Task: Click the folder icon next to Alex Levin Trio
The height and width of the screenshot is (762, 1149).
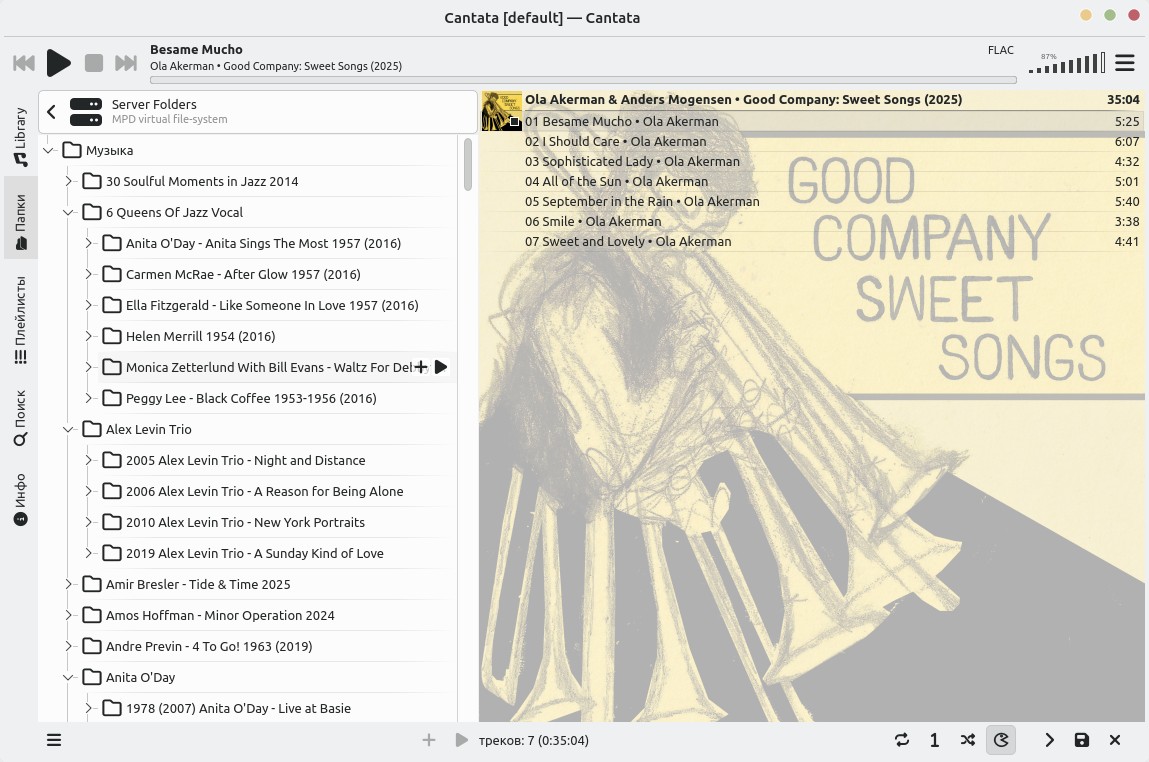Action: 92,429
